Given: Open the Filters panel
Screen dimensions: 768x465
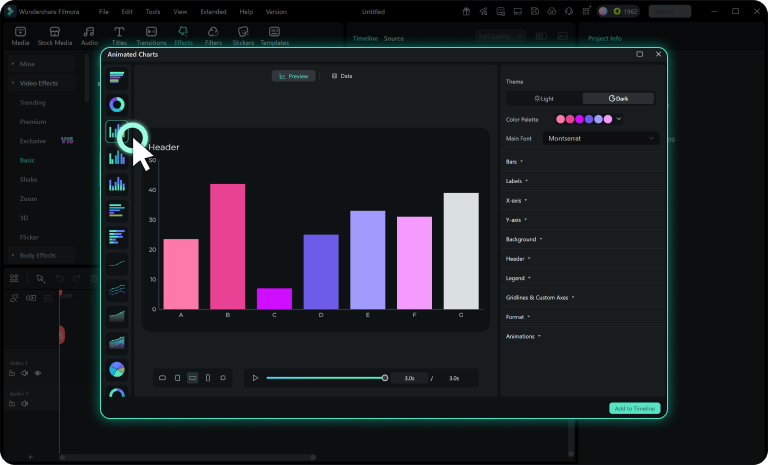Looking at the screenshot, I should tap(213, 36).
